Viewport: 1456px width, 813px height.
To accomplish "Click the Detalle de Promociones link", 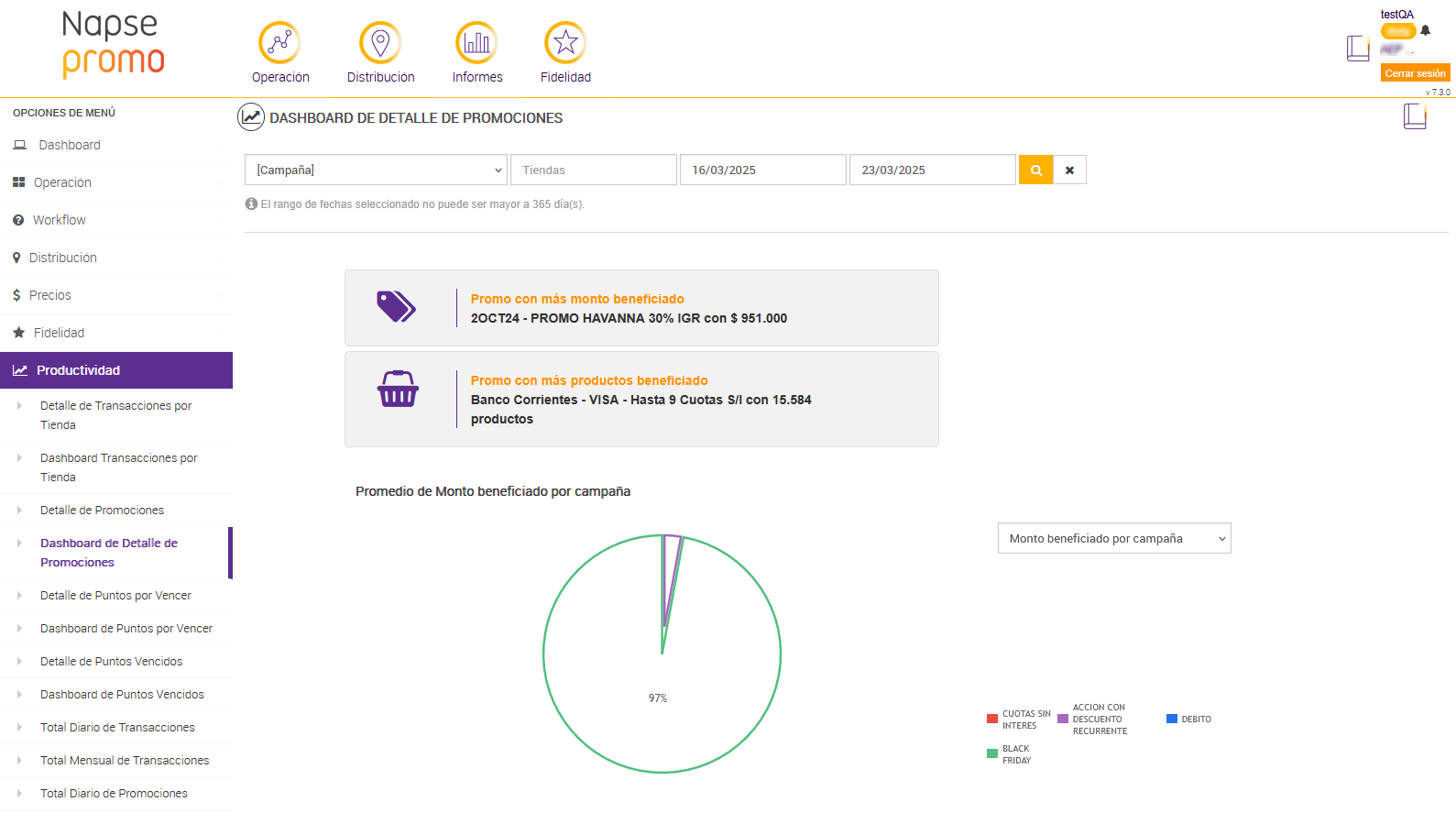I will 102,510.
